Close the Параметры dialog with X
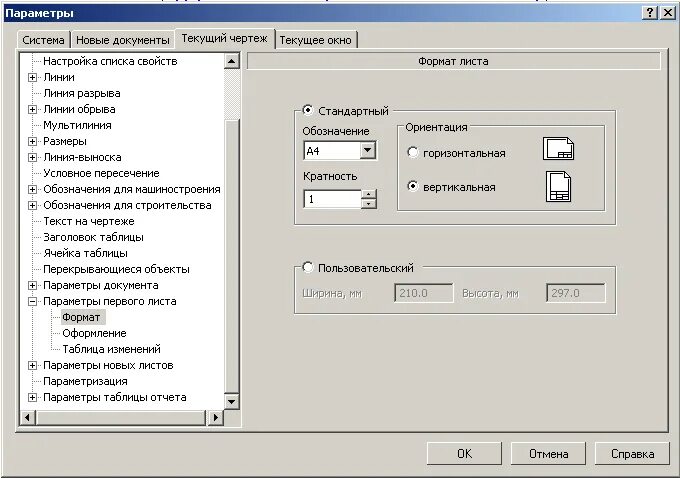This screenshot has width=680, height=478. (x=667, y=13)
